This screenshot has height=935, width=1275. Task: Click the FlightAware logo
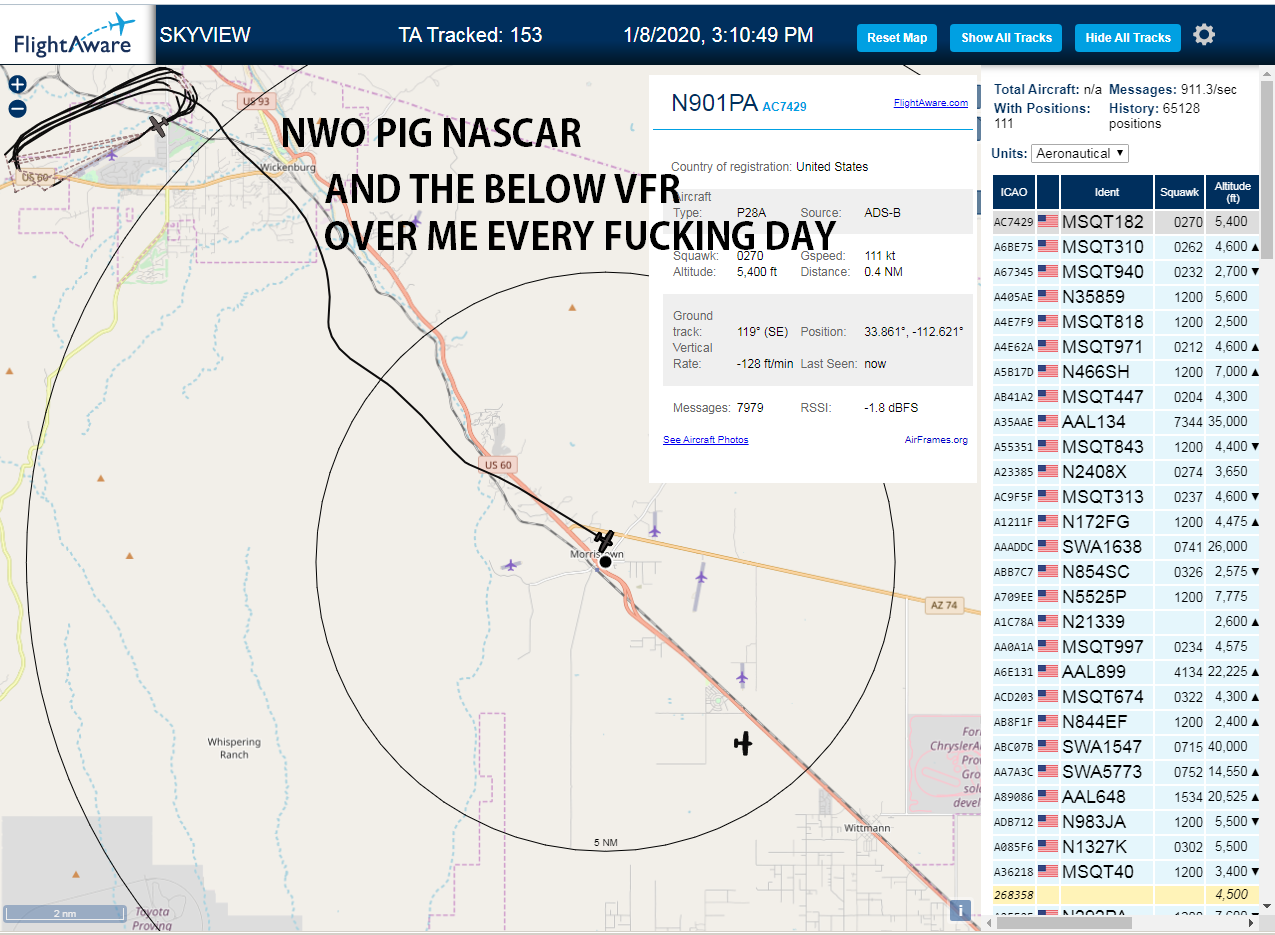[x=77, y=34]
